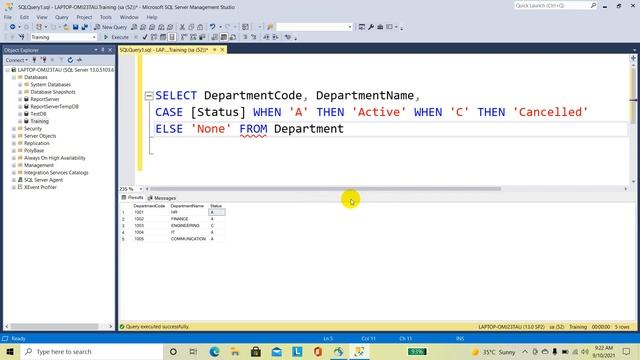Click the navigate back circle arrow icon
This screenshot has width=640, height=360.
(x=13, y=27)
